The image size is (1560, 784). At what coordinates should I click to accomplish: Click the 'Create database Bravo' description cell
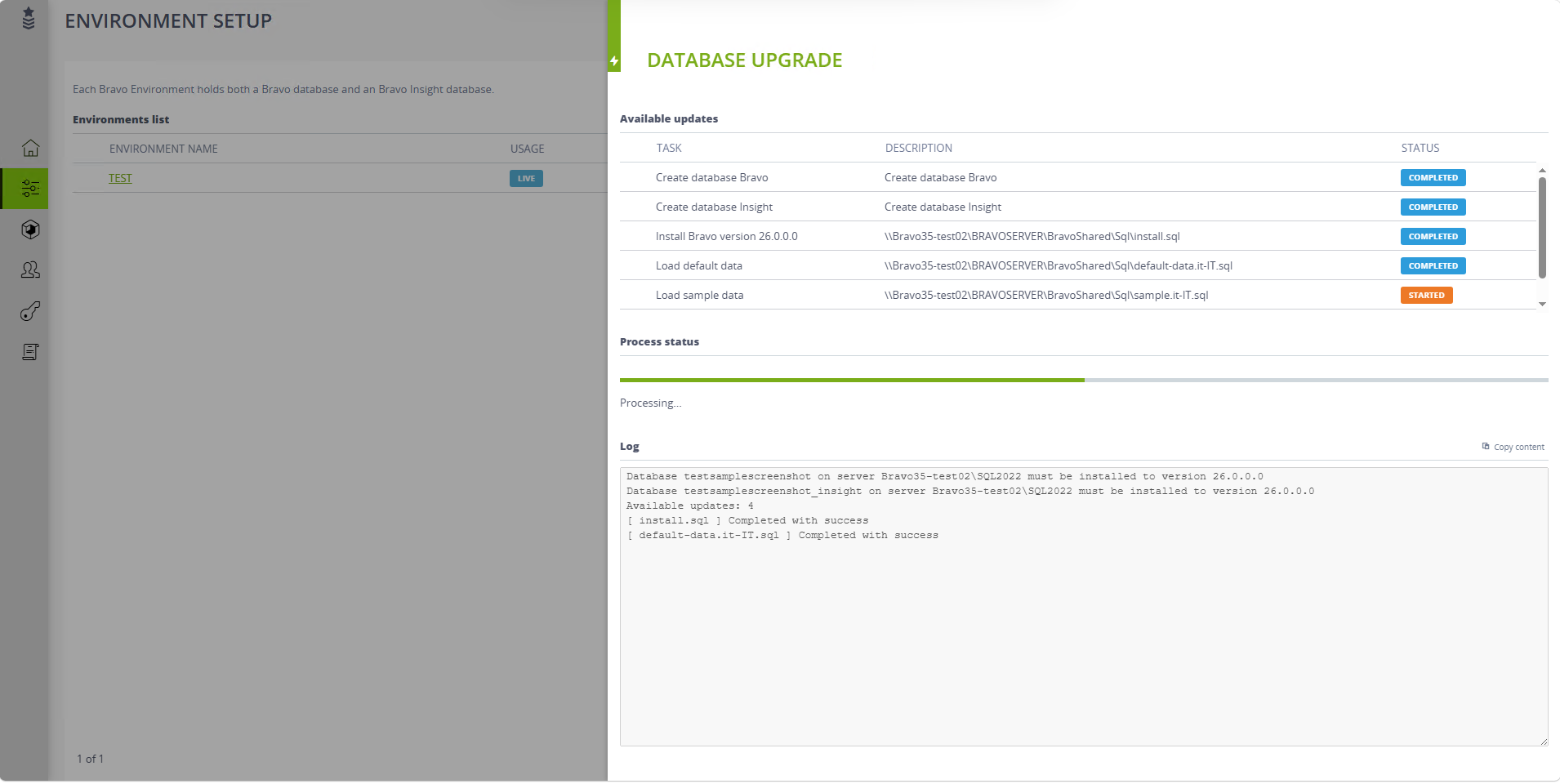940,177
